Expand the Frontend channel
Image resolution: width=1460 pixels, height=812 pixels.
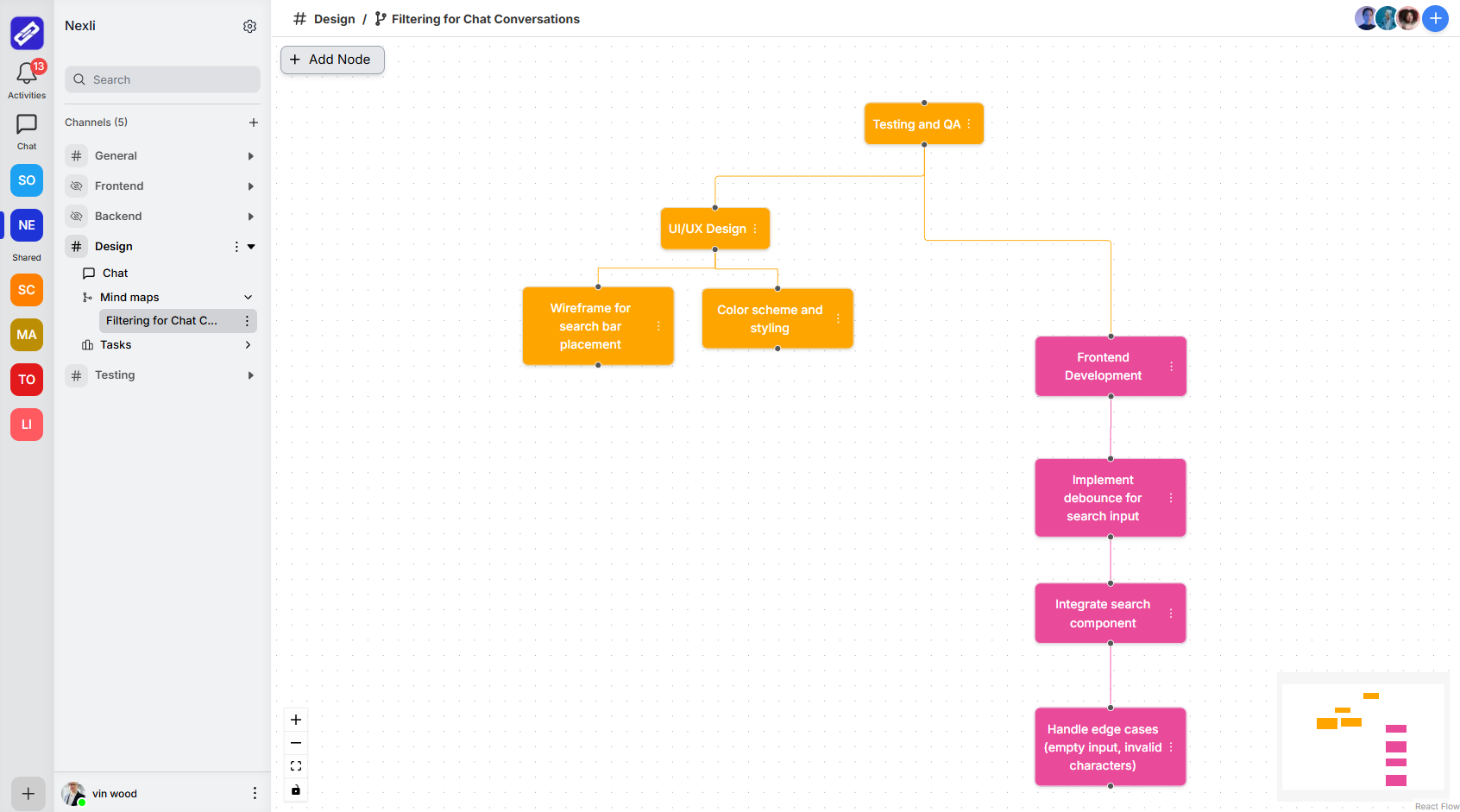[251, 186]
